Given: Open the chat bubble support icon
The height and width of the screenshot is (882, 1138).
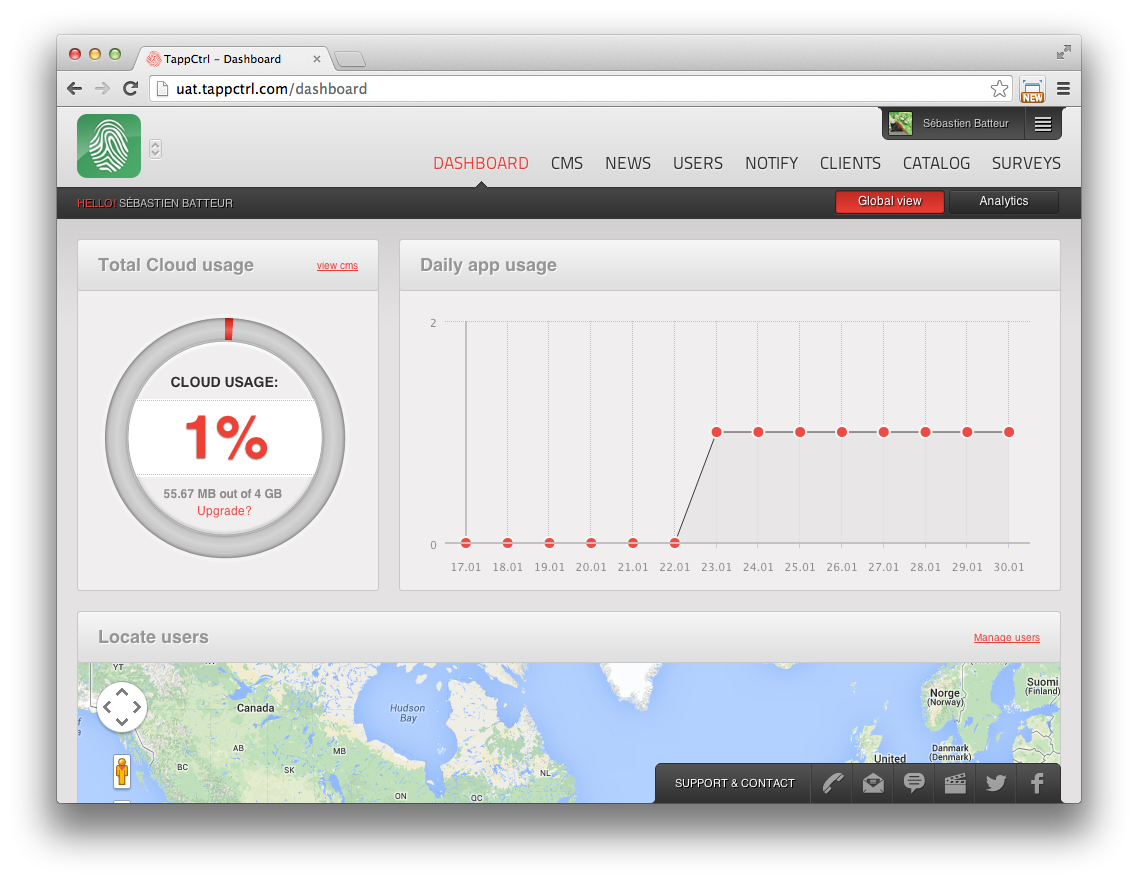Looking at the screenshot, I should [x=914, y=783].
